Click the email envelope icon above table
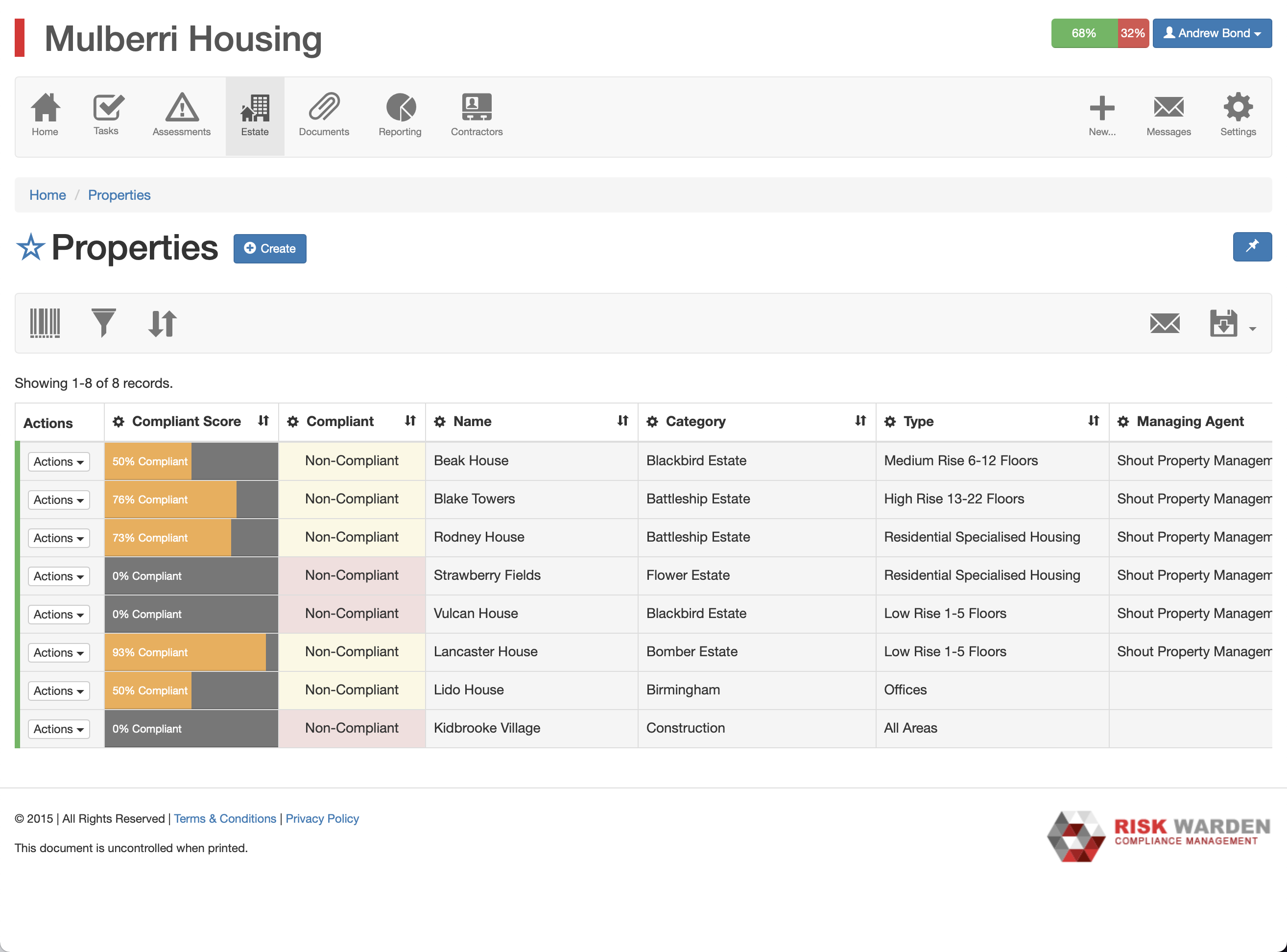 tap(1165, 323)
